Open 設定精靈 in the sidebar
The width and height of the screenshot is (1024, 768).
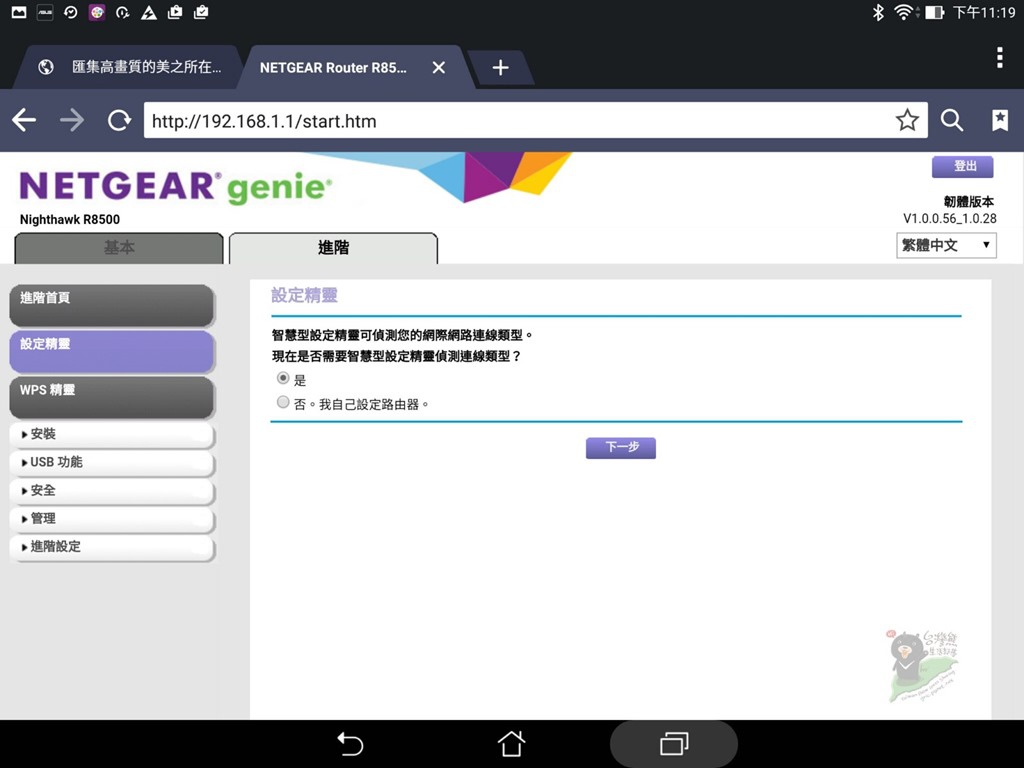pos(112,351)
